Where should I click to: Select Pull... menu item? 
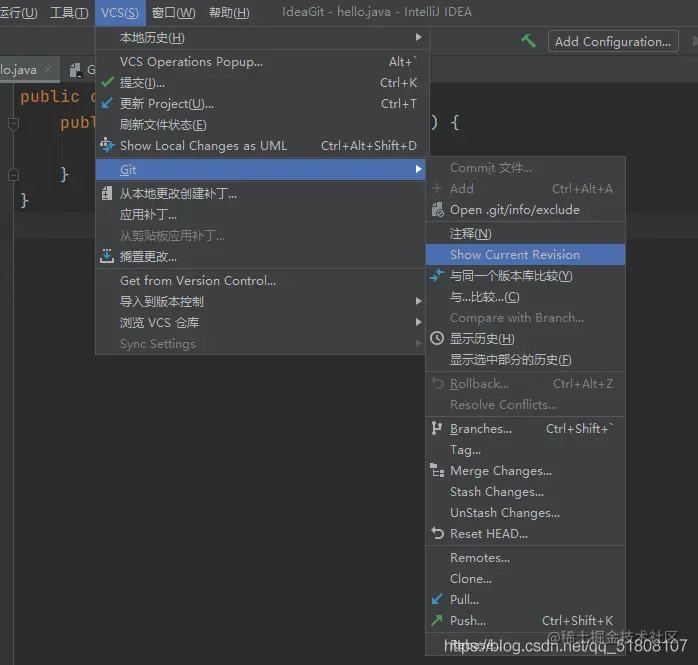525,599
